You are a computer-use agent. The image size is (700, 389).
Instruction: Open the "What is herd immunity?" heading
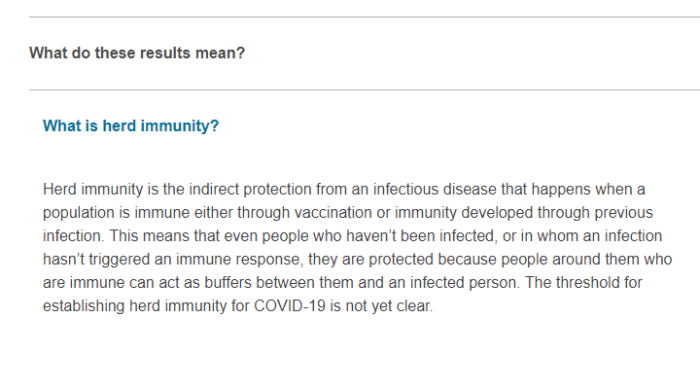point(131,126)
